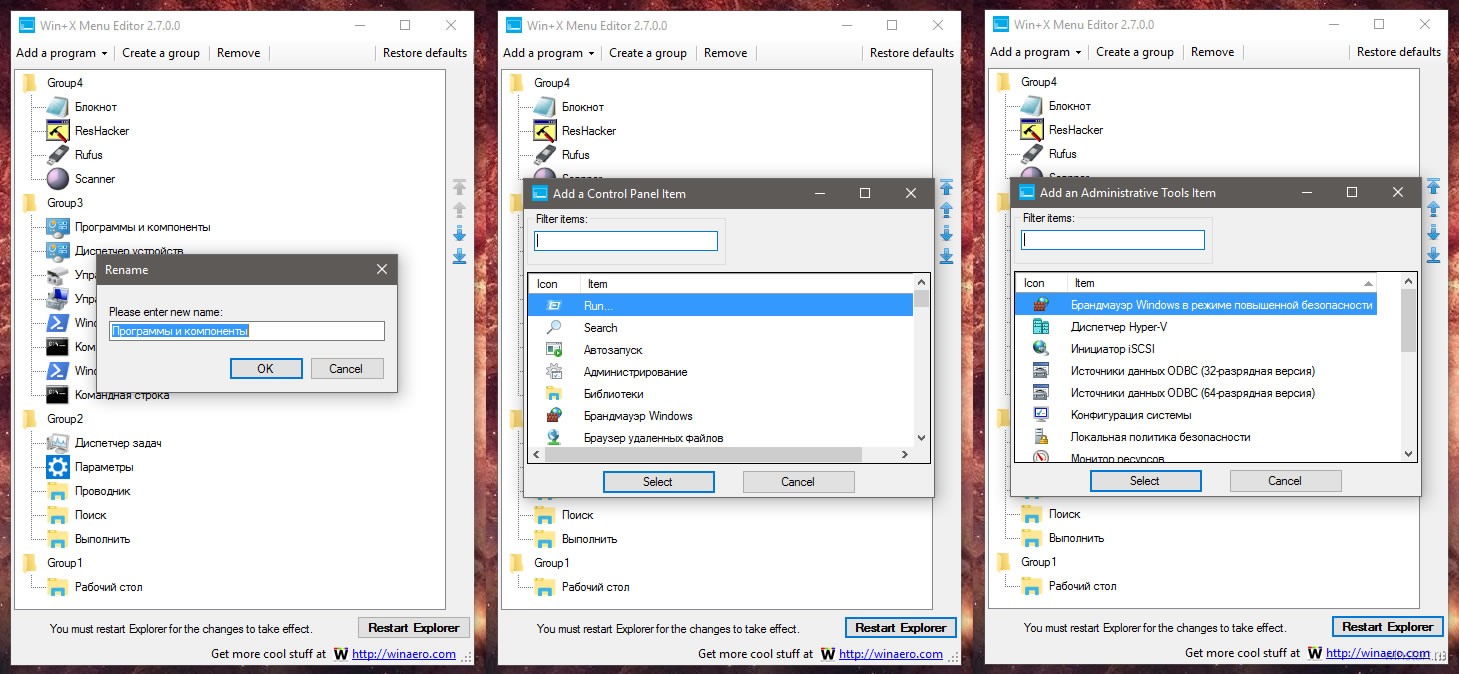Open Add a program dropdown in middle window
The height and width of the screenshot is (674, 1459).
pyautogui.click(x=548, y=53)
